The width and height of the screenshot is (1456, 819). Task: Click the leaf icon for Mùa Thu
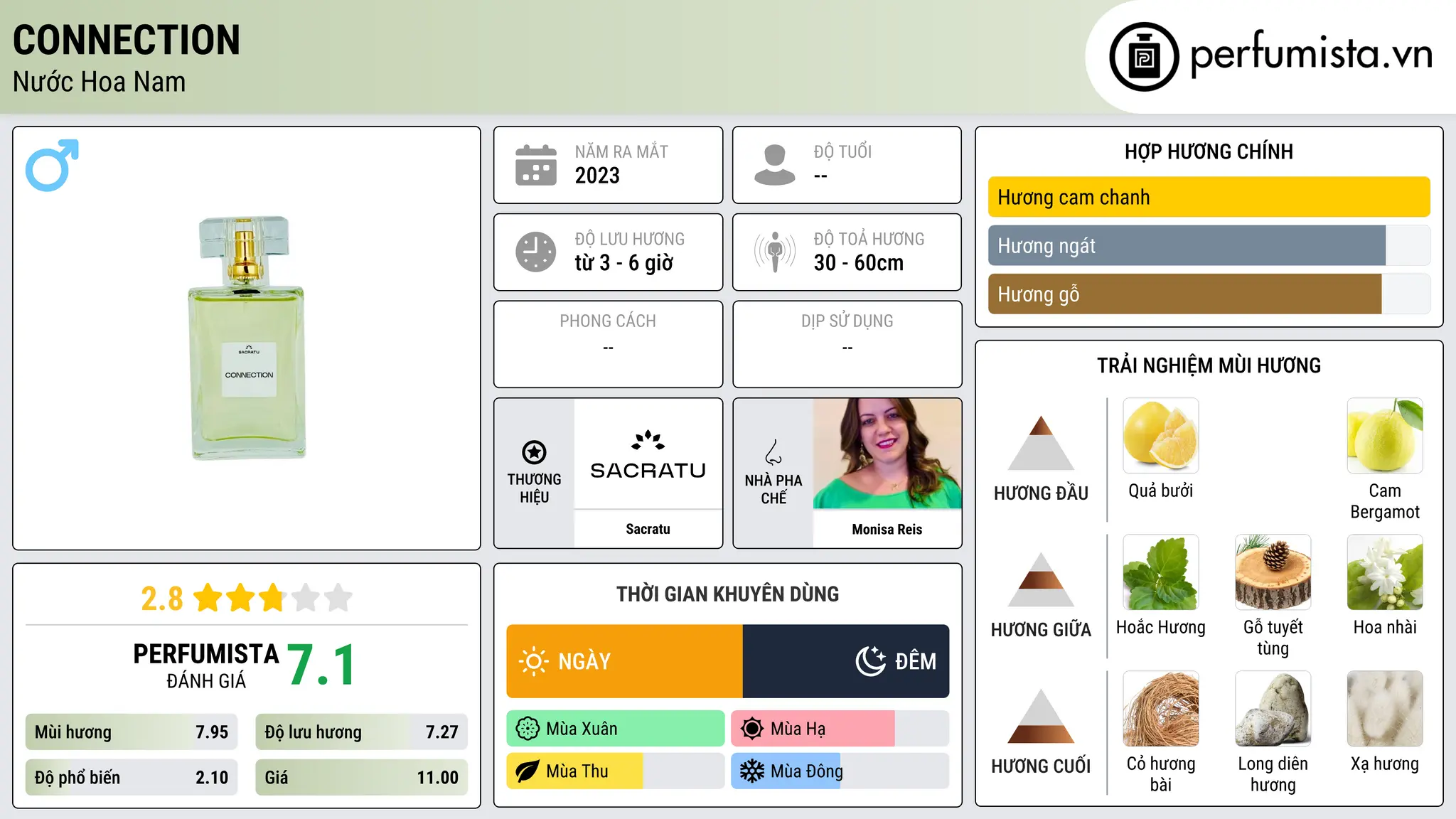528,771
